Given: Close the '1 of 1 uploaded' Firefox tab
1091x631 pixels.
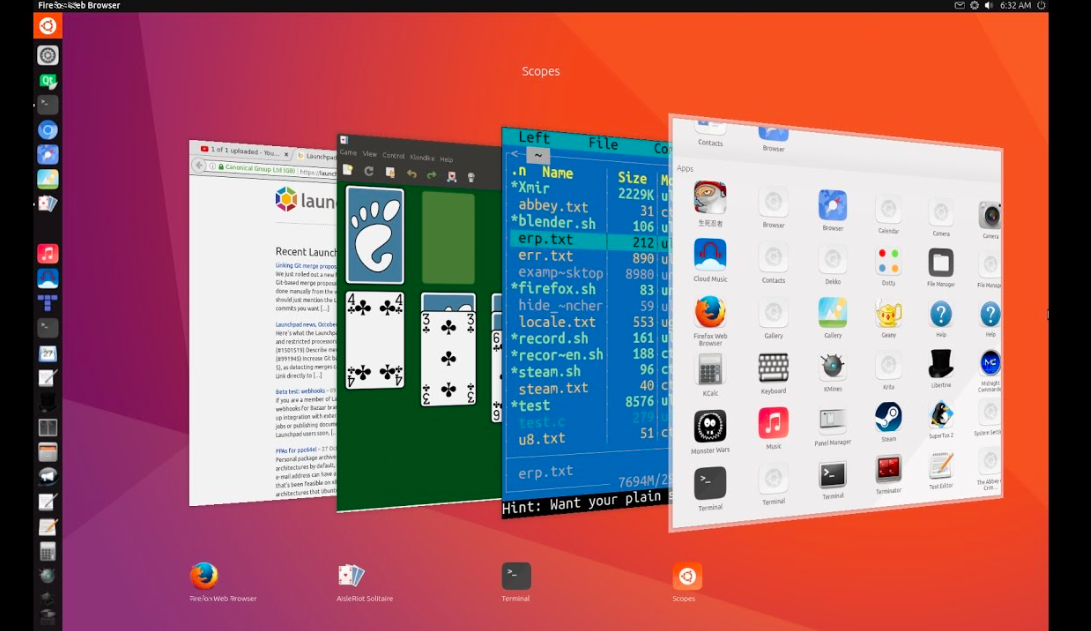Looking at the screenshot, I should 286,154.
